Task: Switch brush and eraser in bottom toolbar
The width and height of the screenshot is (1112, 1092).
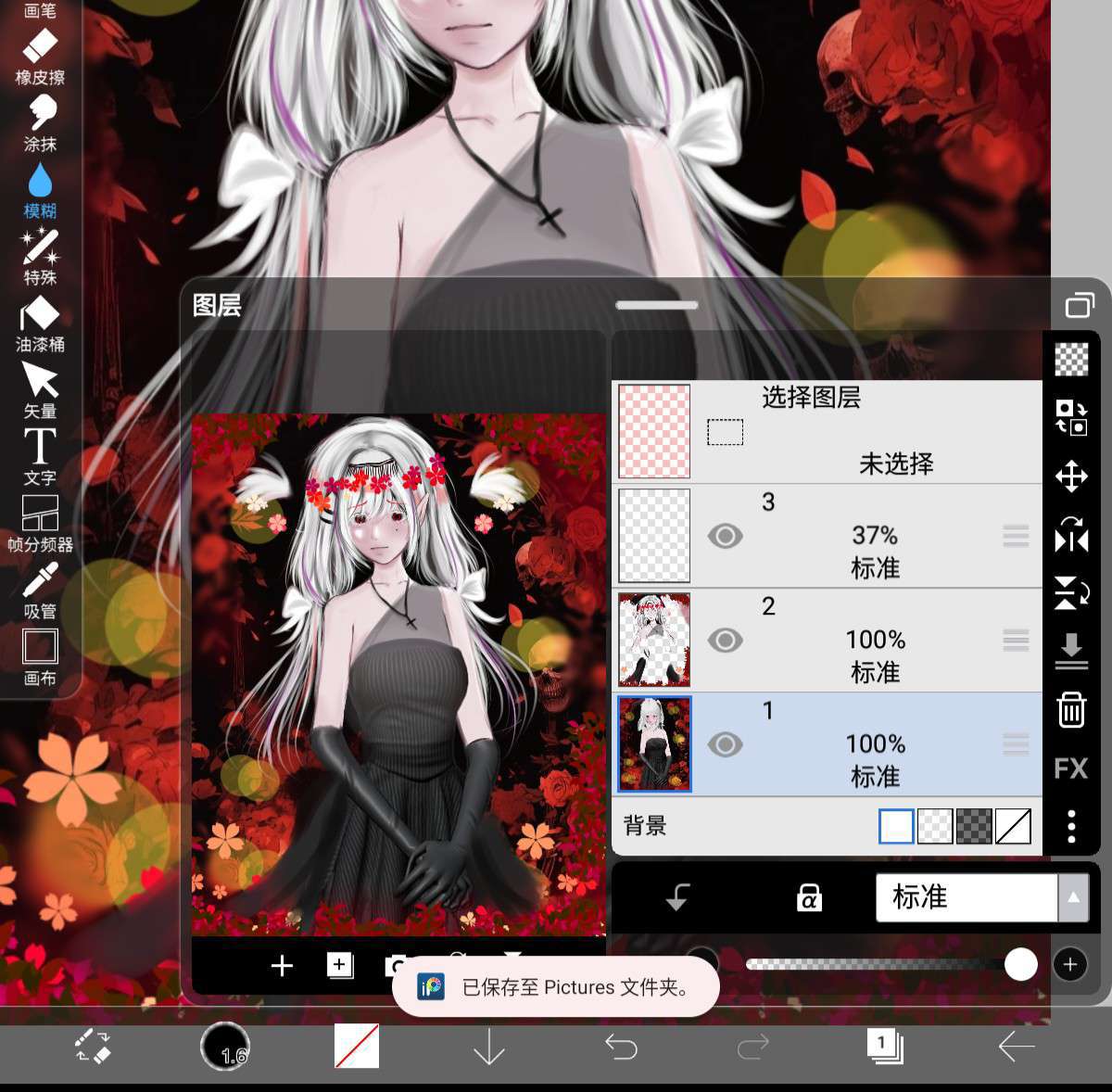Action: tap(93, 1046)
